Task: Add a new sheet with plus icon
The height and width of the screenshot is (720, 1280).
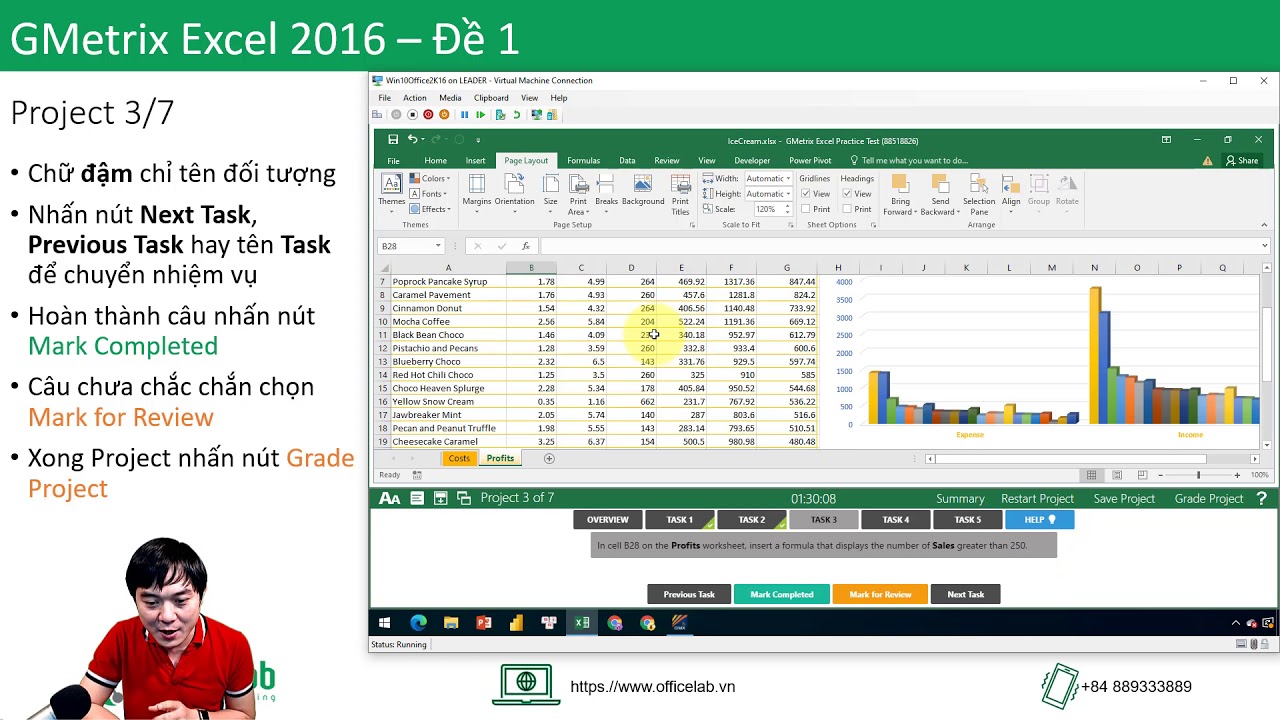Action: (x=548, y=458)
